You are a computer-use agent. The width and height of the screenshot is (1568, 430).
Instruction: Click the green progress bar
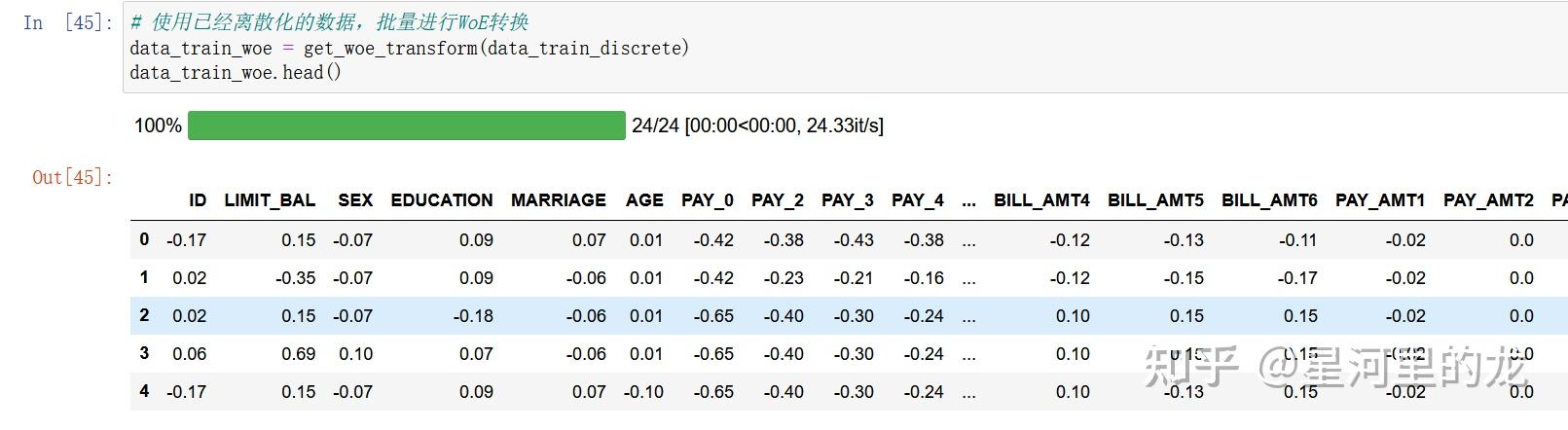coord(406,125)
